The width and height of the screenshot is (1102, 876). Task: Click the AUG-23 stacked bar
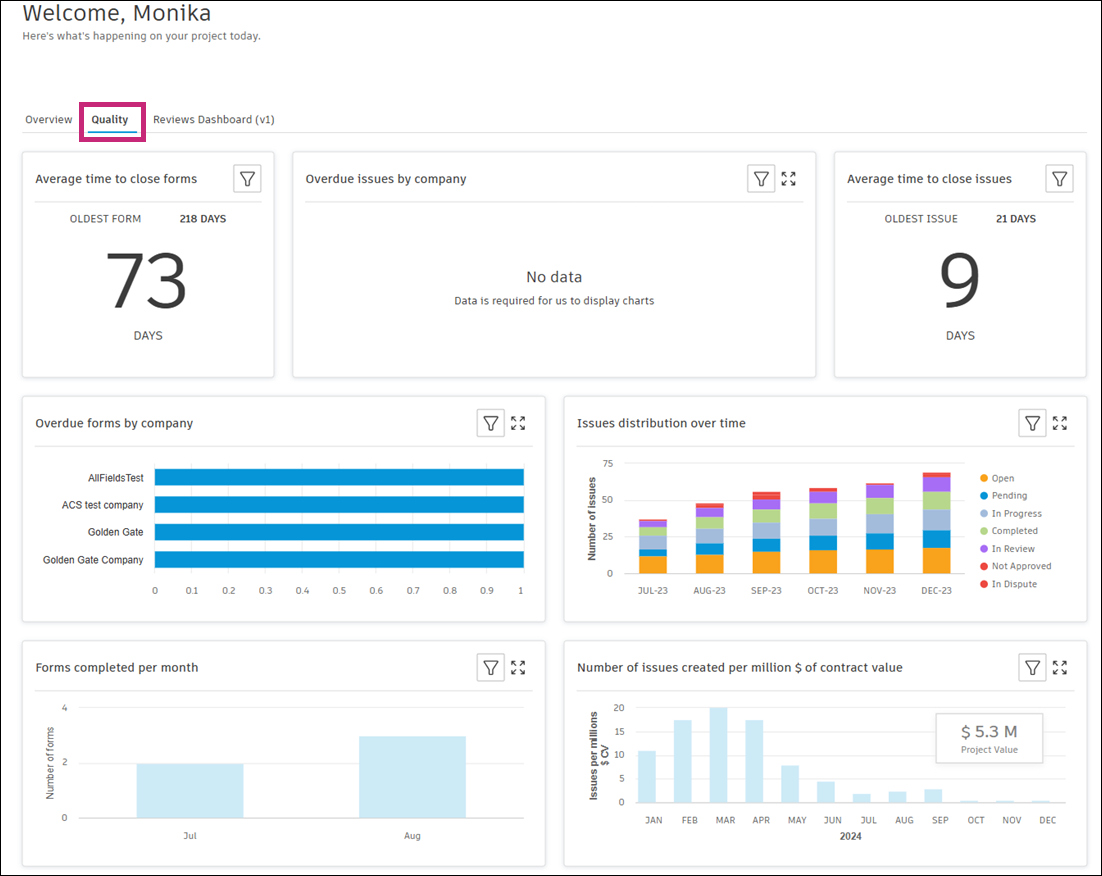[x=710, y=539]
